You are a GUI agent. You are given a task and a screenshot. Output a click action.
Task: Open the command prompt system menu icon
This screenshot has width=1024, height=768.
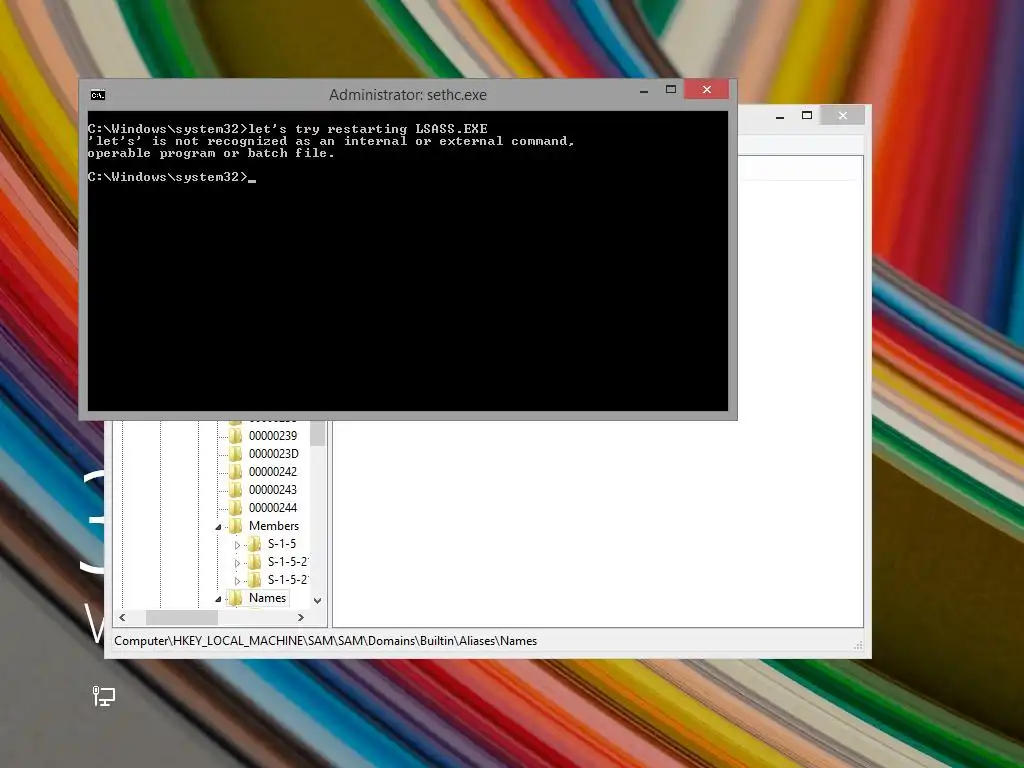(98, 95)
